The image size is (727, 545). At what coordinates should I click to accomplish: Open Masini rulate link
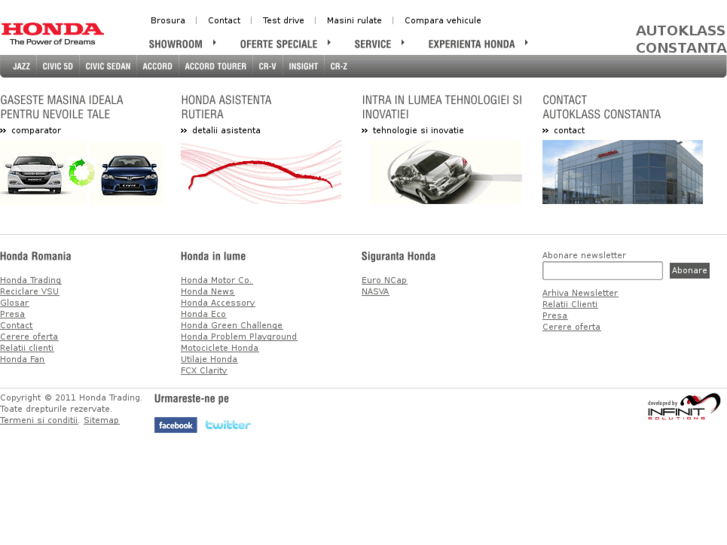coord(354,20)
